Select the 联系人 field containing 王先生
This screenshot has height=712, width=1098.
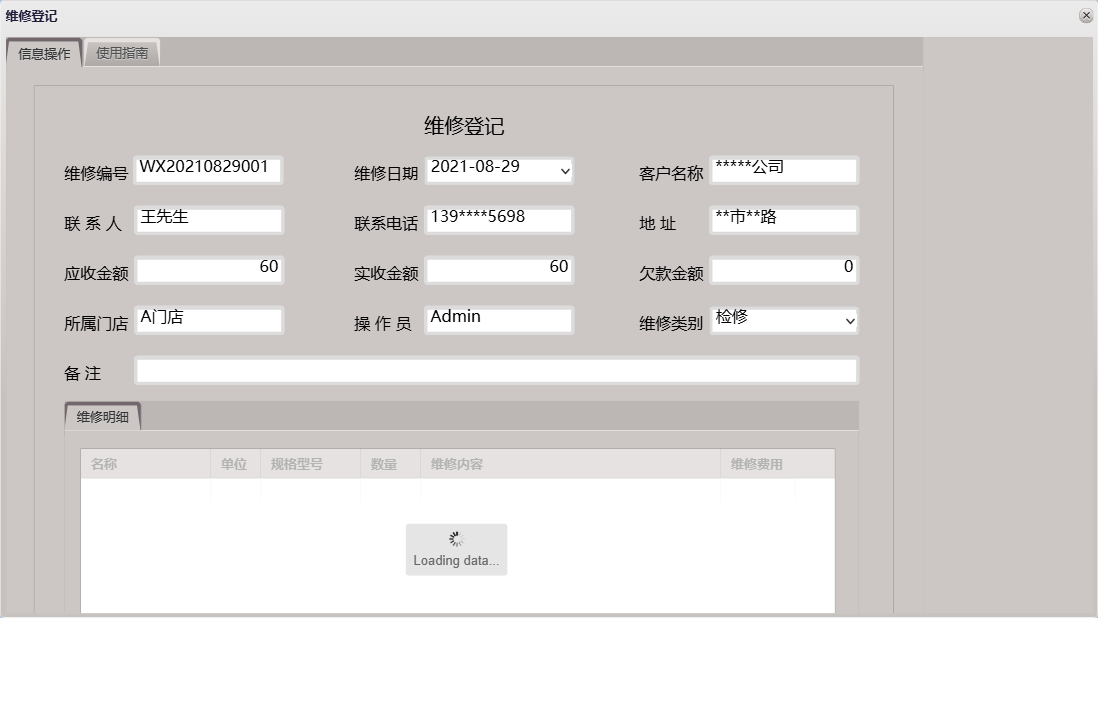click(x=208, y=220)
